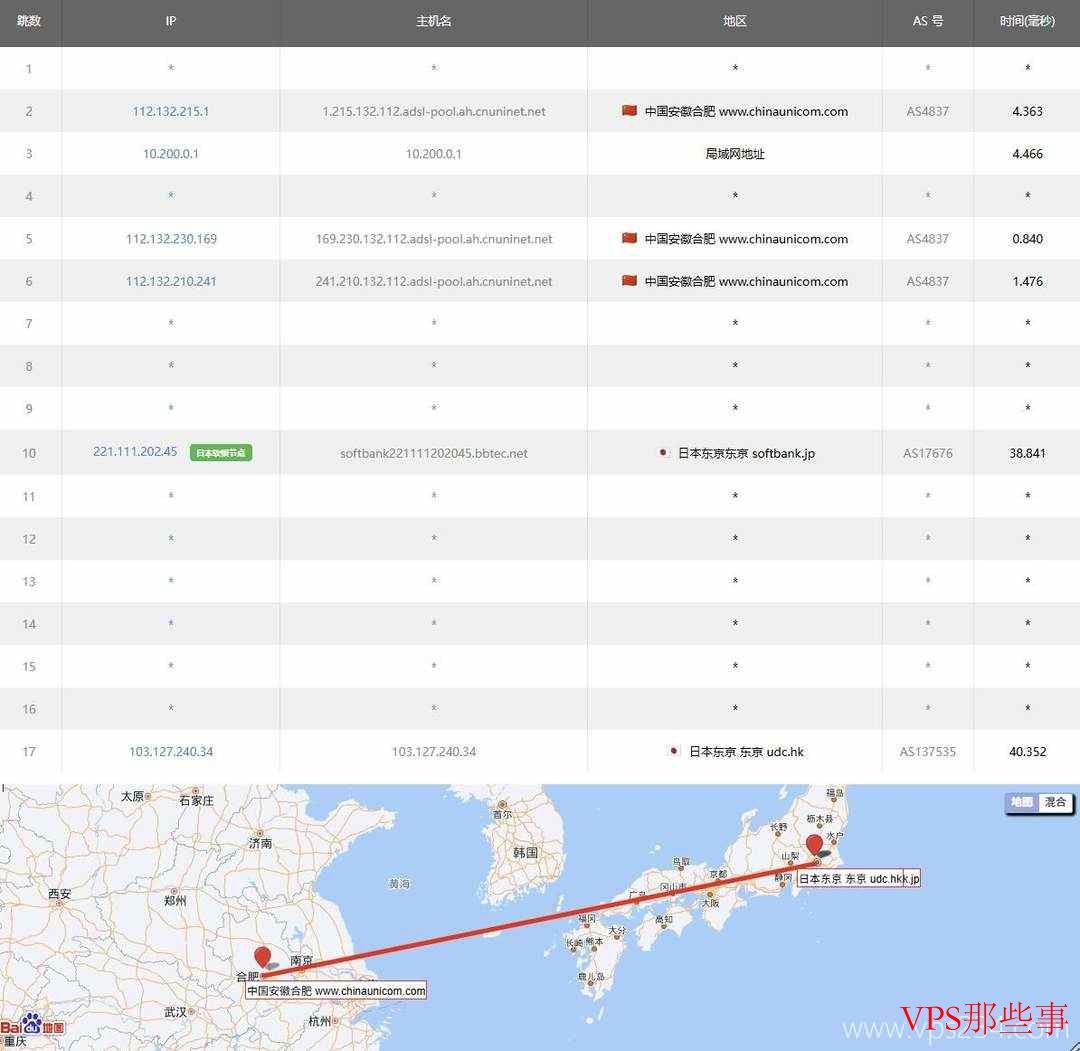This screenshot has height=1051, width=1080.
Task: Open IP link 221.111.202.45
Action: pos(135,452)
